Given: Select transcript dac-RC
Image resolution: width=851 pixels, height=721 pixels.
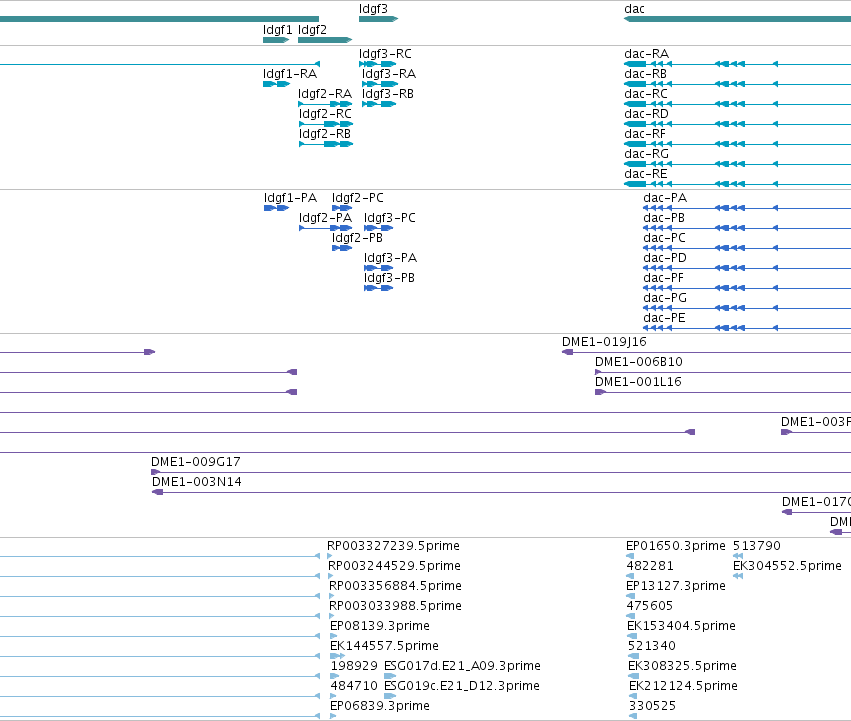Looking at the screenshot, I should [x=738, y=104].
